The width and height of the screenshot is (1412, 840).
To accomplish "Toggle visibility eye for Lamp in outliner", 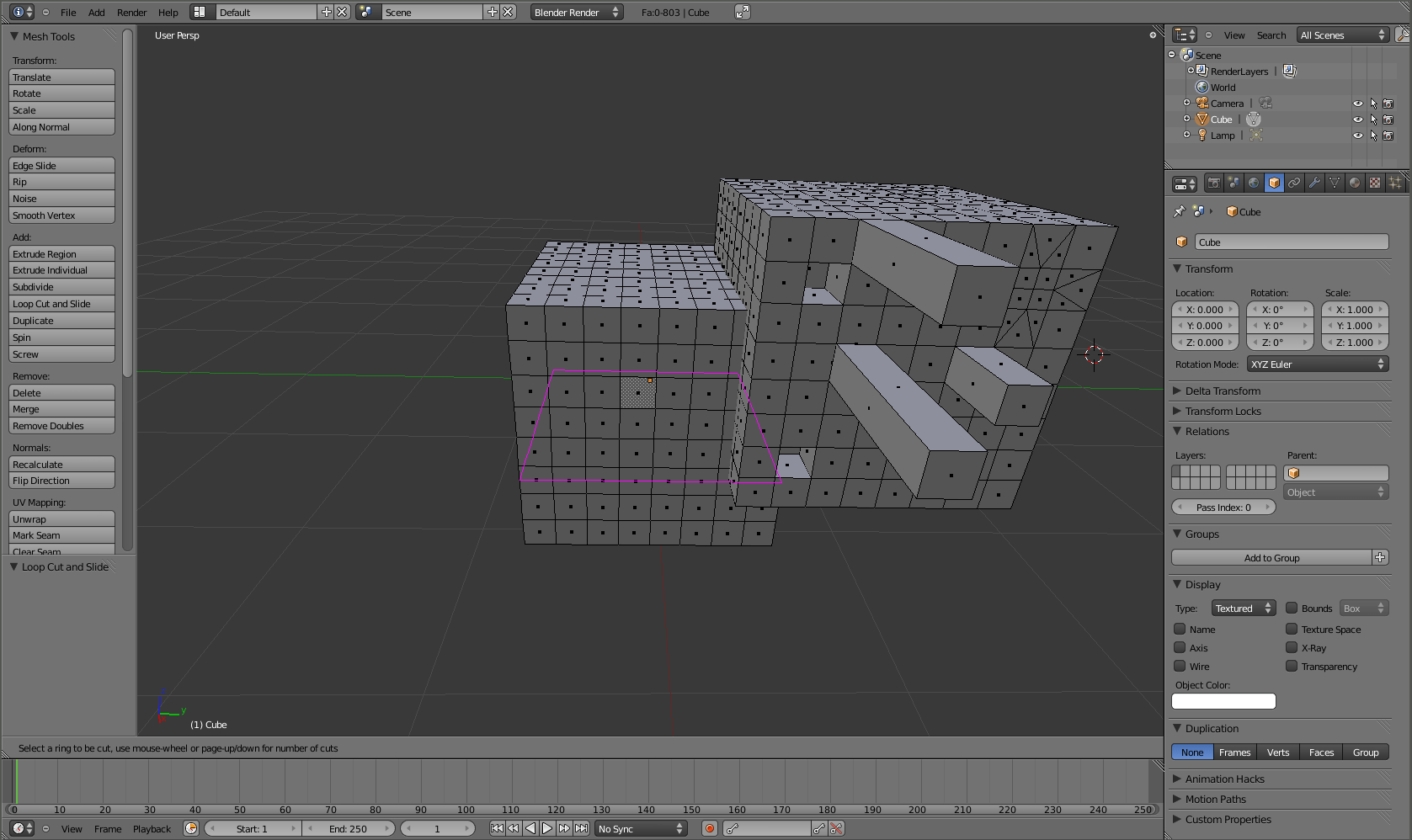I will [x=1357, y=136].
